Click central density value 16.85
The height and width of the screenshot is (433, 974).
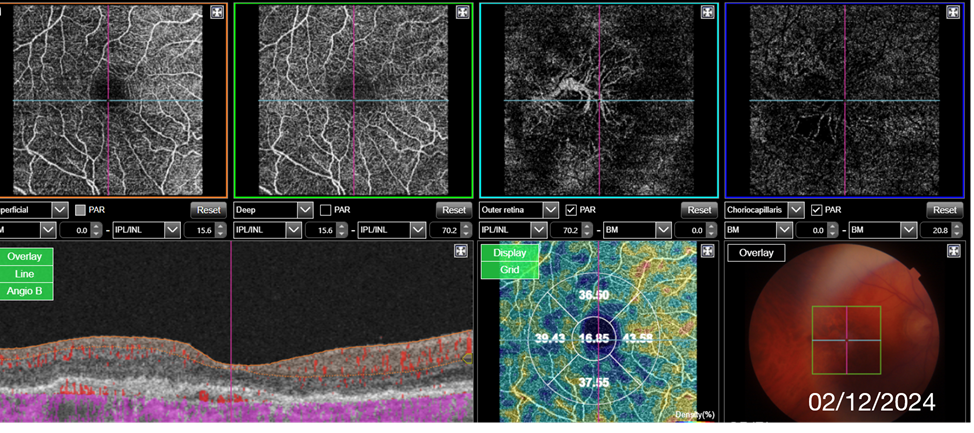pyautogui.click(x=593, y=339)
